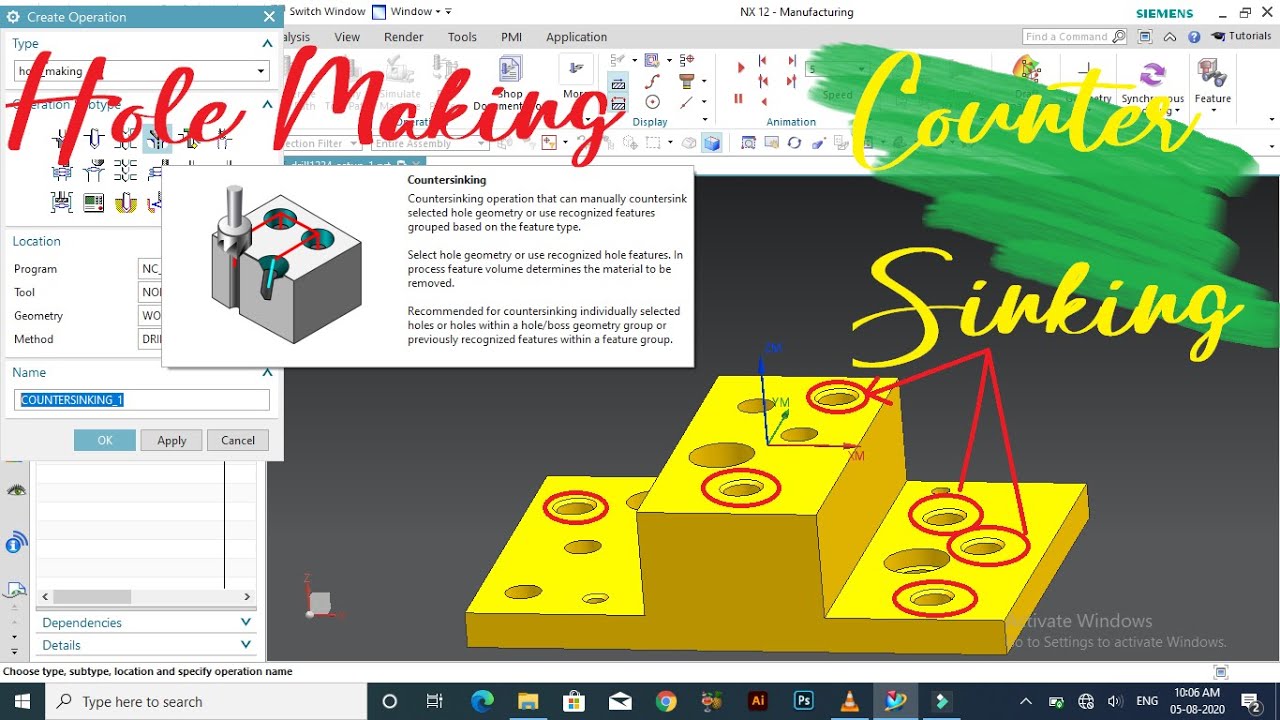Open the PMI ribbon tab
Screen dimensions: 1280x720
tap(511, 37)
